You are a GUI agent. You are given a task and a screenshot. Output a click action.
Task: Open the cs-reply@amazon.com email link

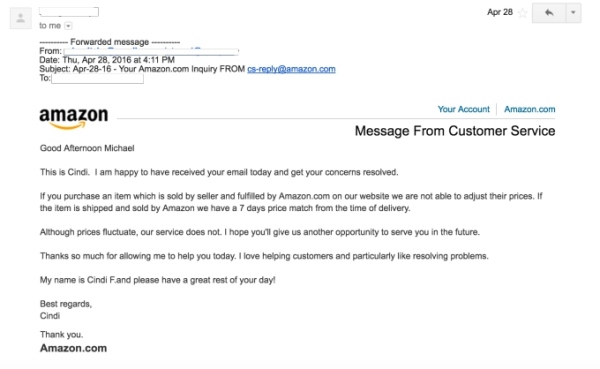(x=291, y=69)
